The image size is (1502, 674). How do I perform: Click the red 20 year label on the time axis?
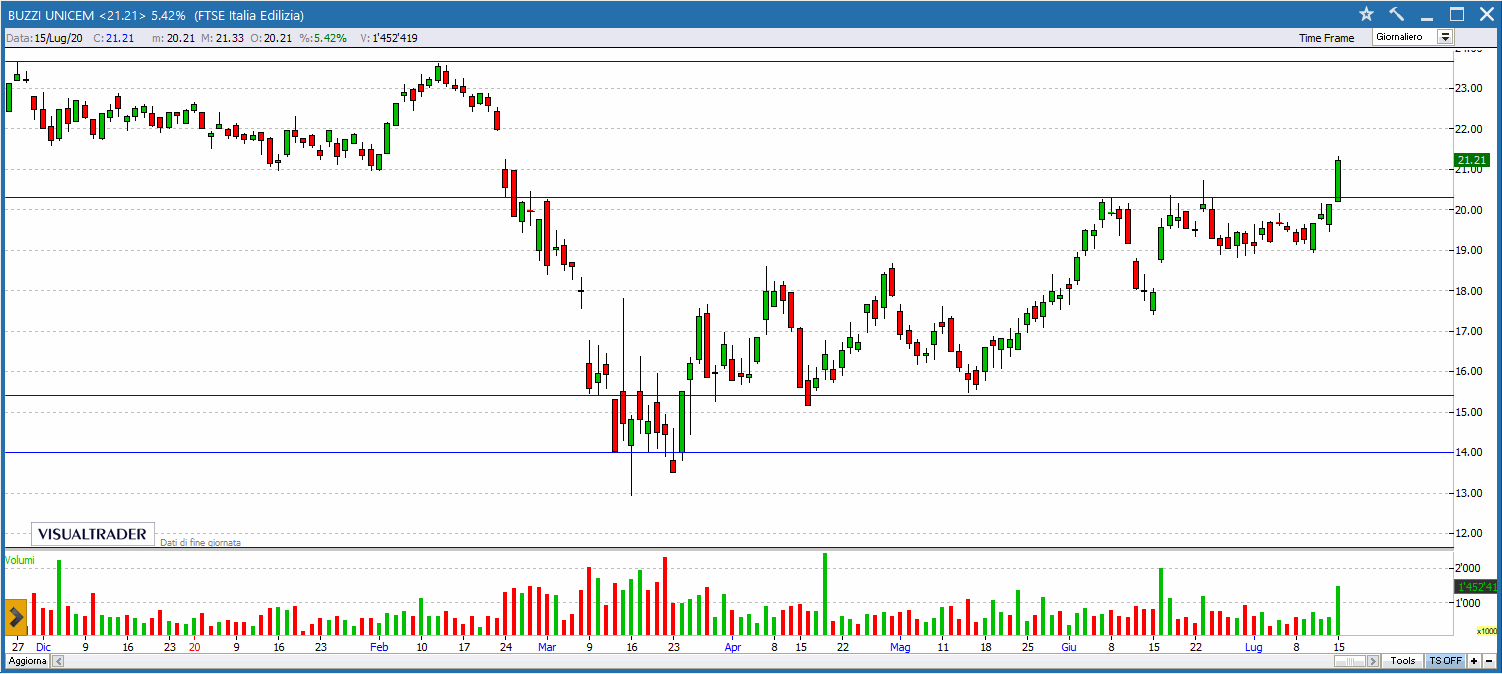click(194, 647)
